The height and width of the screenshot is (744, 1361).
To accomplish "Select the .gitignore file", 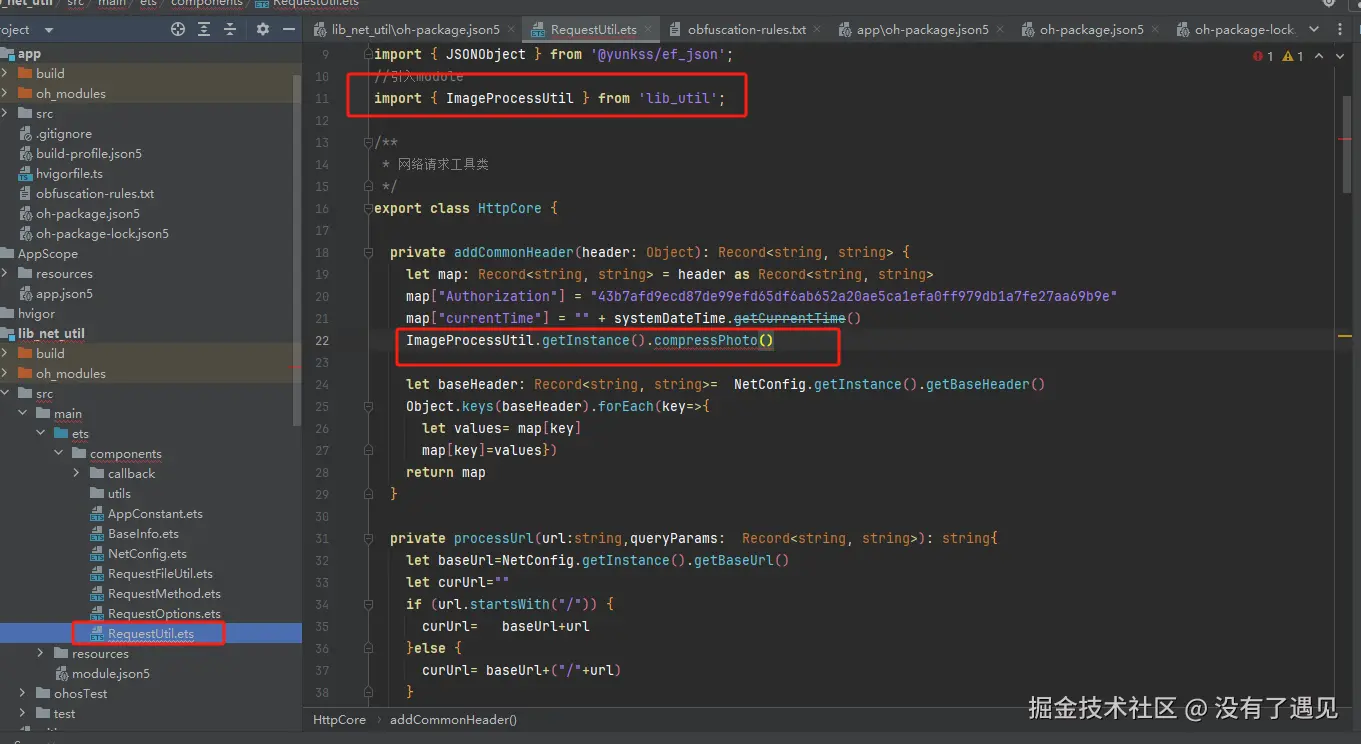I will pos(64,133).
